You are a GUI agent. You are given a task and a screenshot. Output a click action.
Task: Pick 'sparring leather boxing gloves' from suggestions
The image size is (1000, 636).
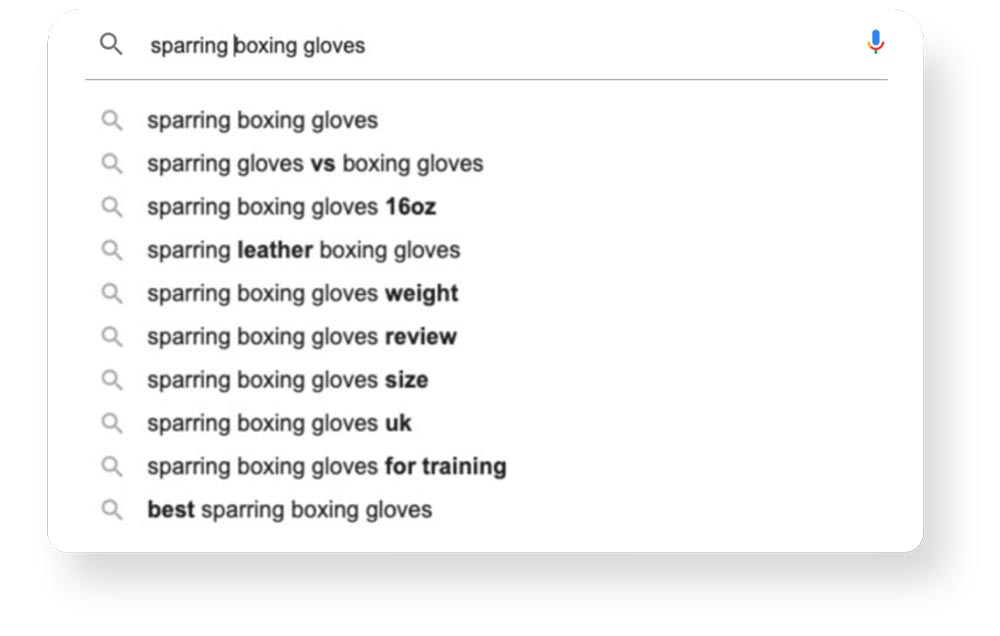point(303,250)
